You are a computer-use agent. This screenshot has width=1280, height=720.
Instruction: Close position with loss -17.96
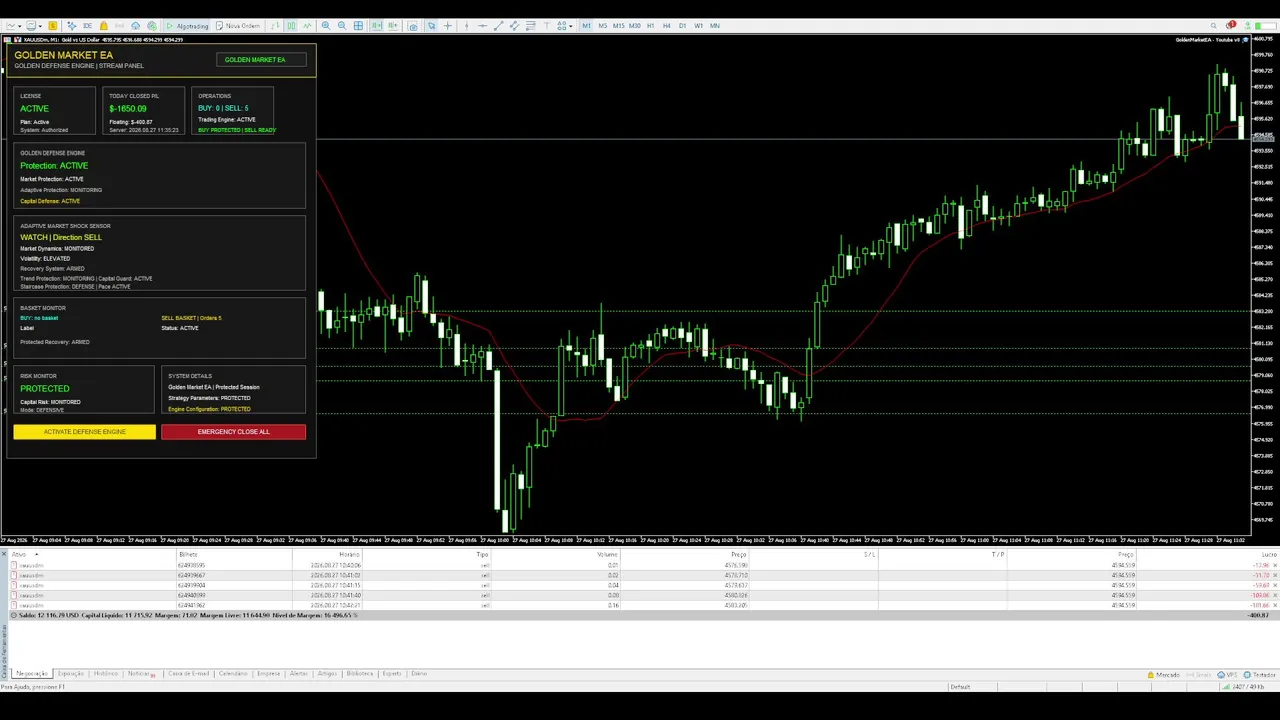click(1275, 566)
